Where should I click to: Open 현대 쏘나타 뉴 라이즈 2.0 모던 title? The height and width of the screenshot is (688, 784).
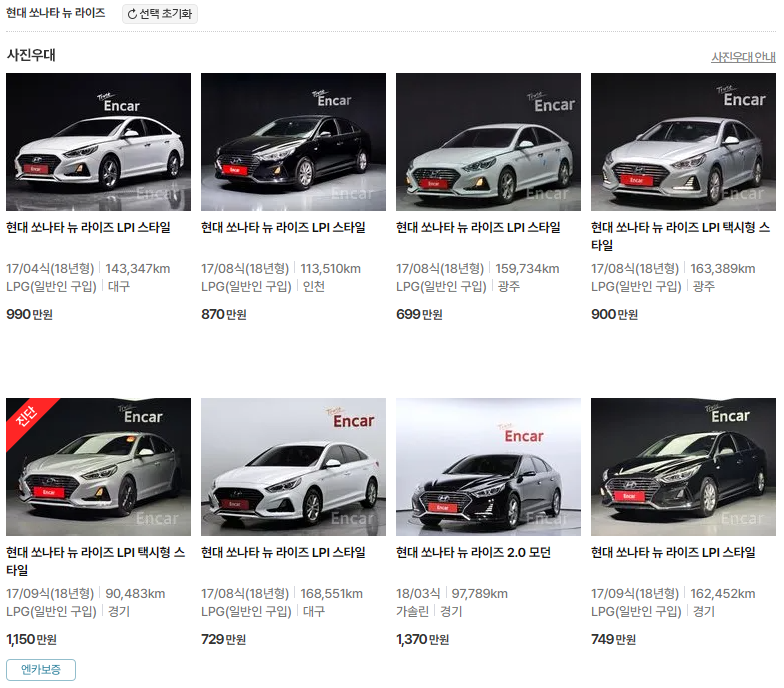coord(474,552)
